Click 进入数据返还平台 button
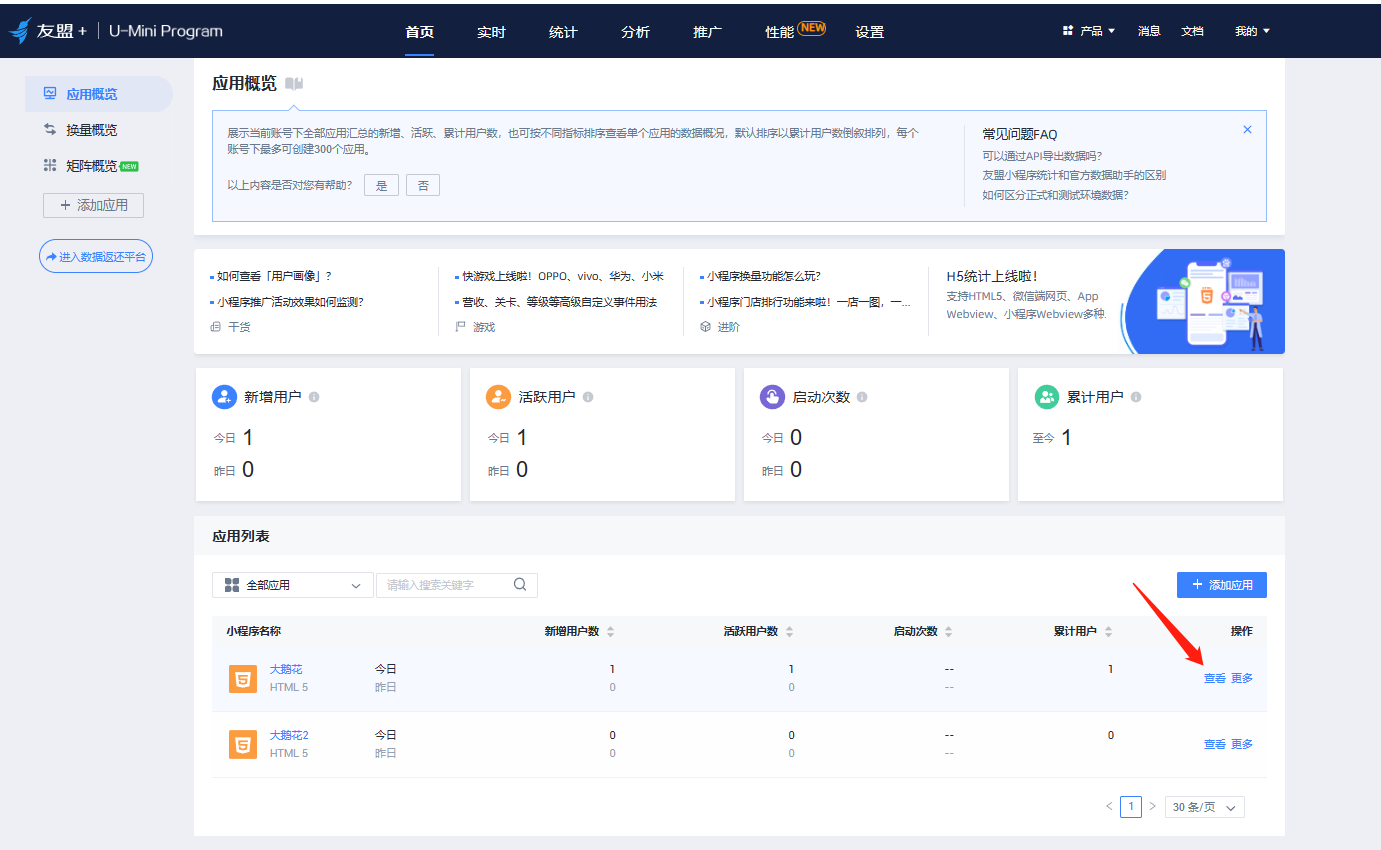 click(x=96, y=256)
